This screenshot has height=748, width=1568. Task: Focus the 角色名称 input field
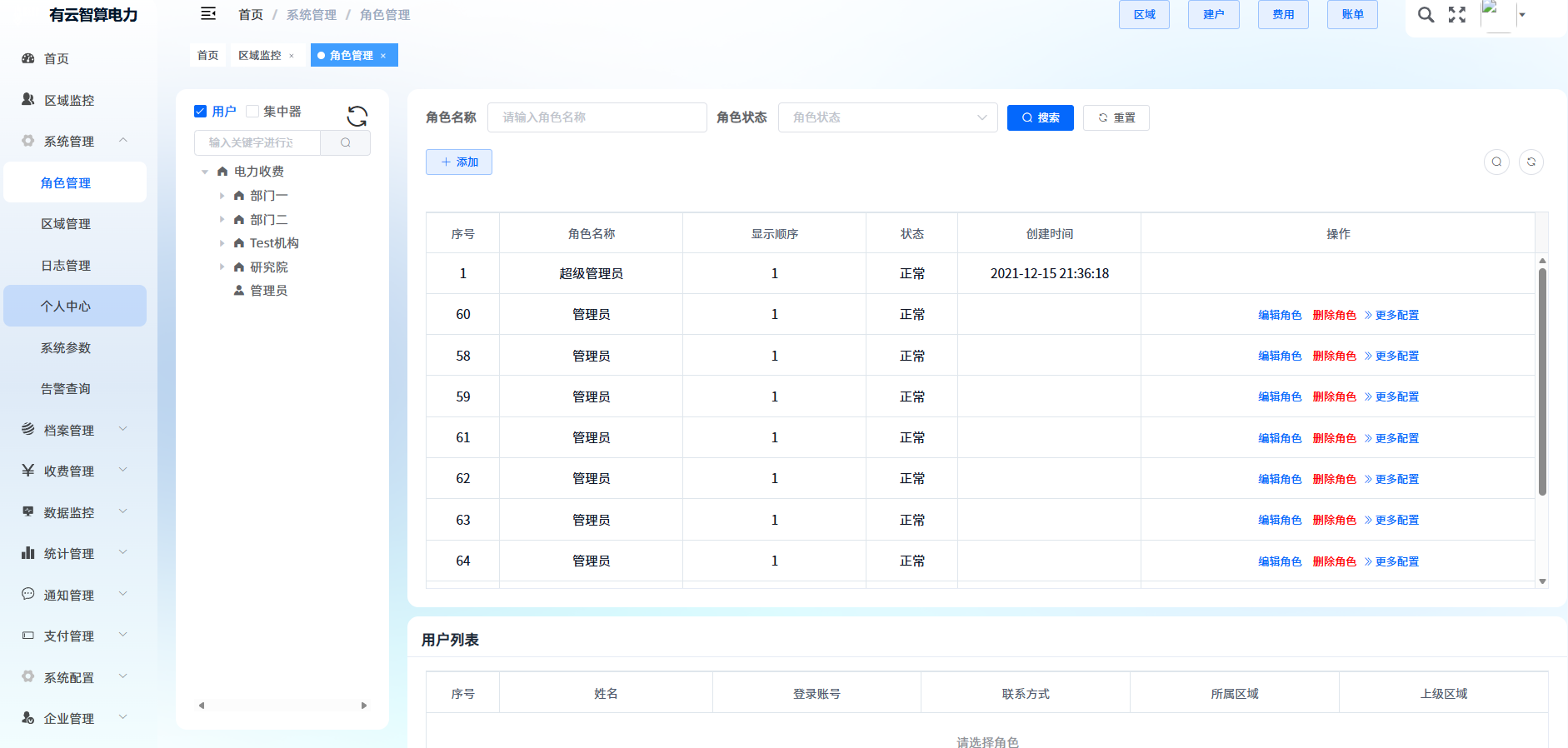pos(597,117)
